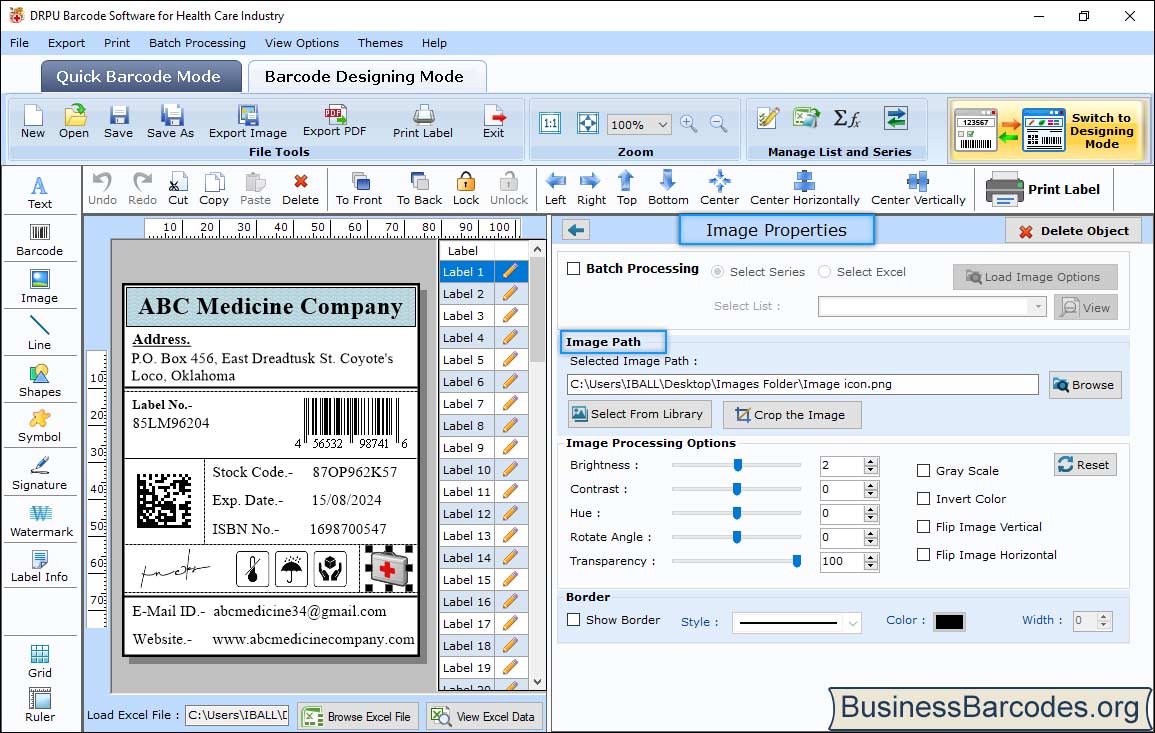
Task: Center Horizontally align the object
Action: 804,189
